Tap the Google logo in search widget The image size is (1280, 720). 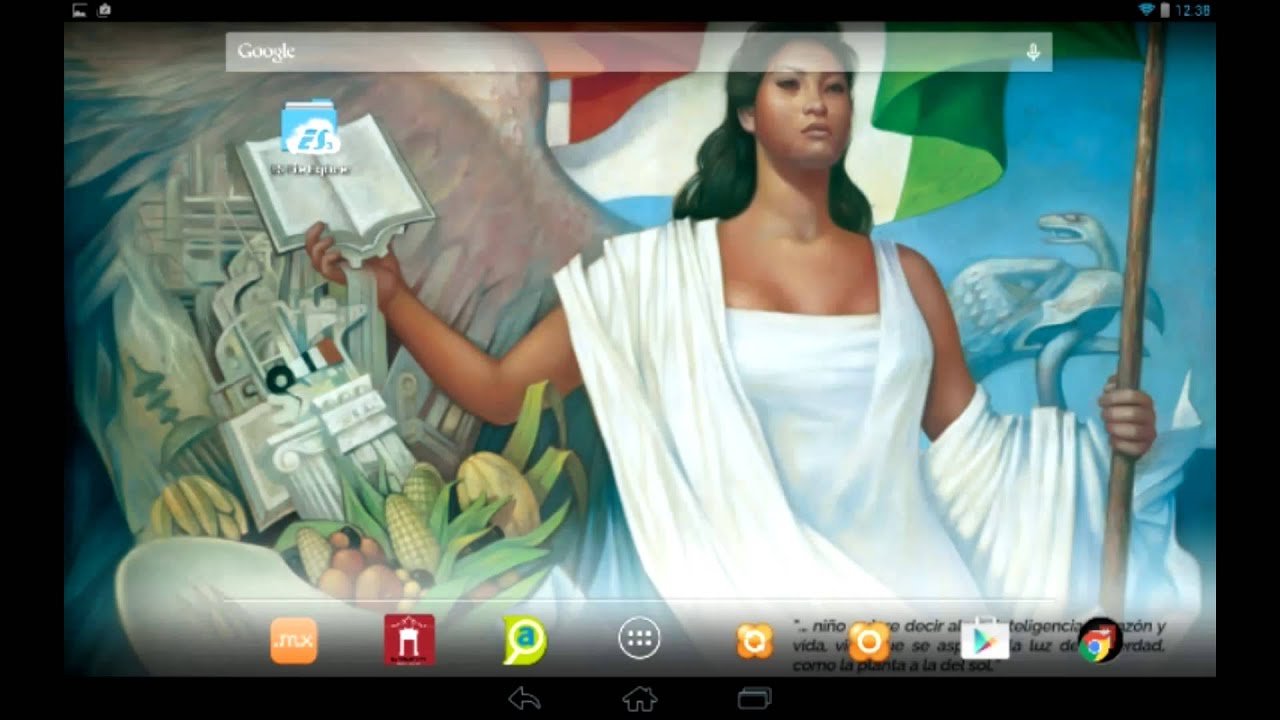266,52
